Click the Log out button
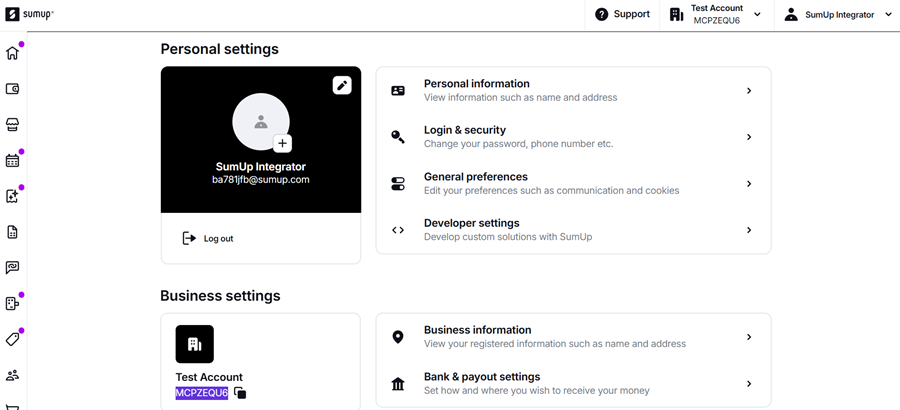Viewport: 900px width, 410px height. tap(208, 239)
